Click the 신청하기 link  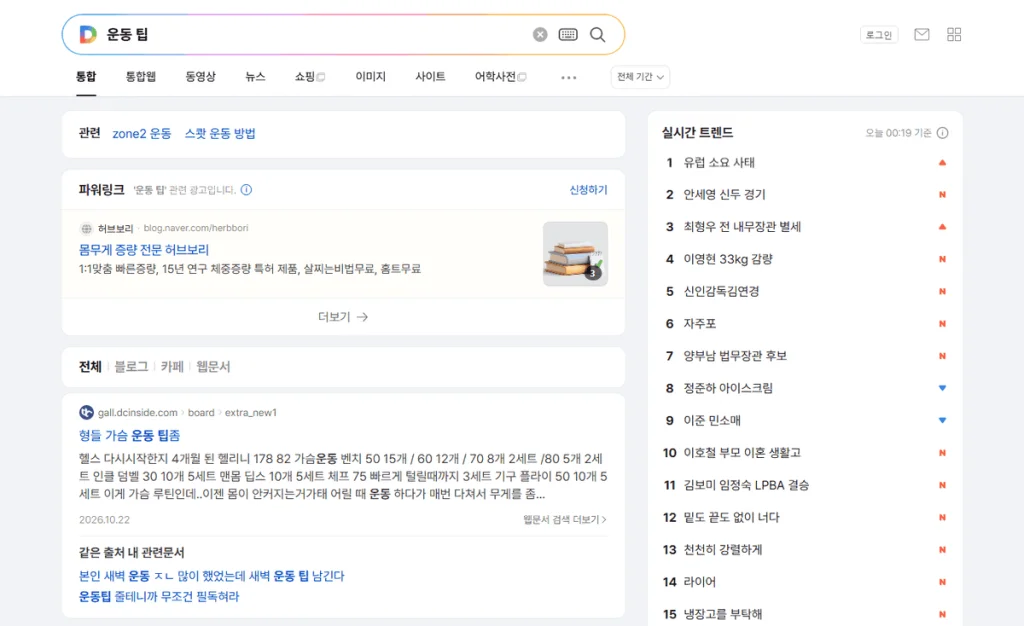588,190
